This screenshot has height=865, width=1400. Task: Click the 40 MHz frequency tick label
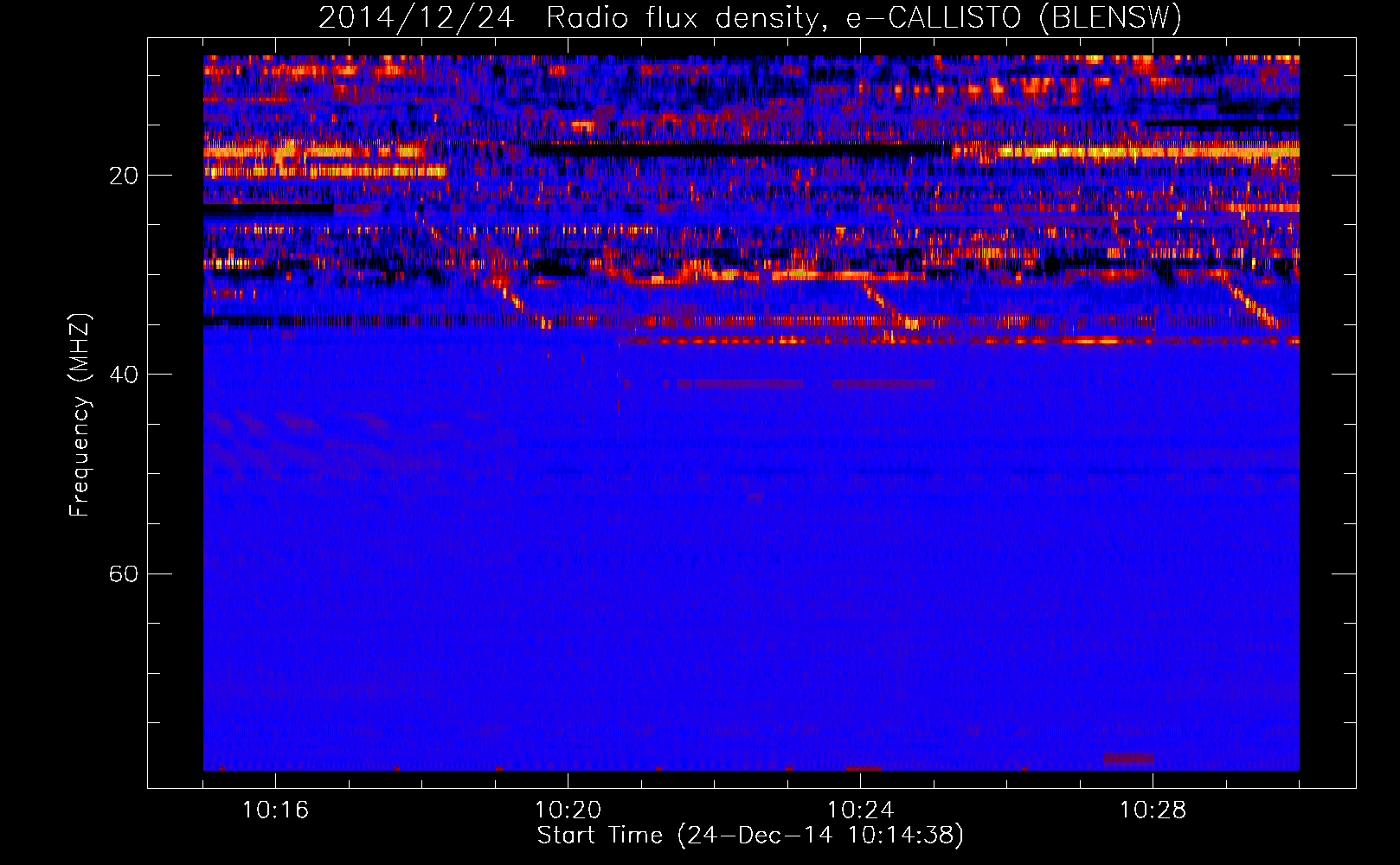point(124,375)
